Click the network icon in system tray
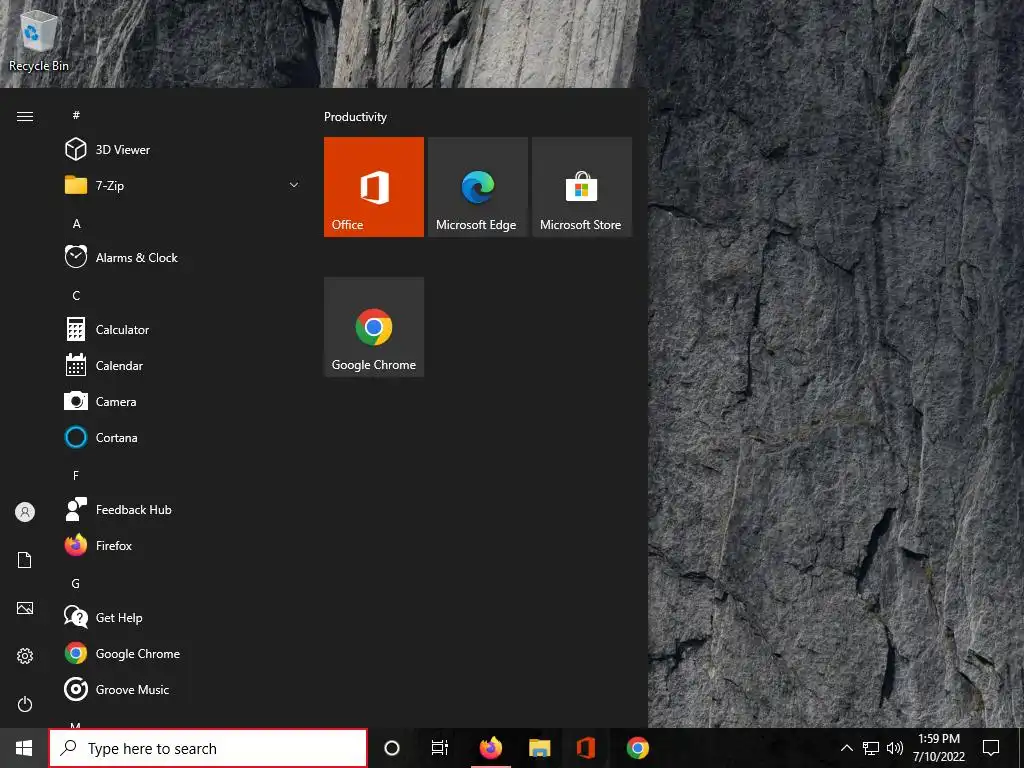 [871, 748]
